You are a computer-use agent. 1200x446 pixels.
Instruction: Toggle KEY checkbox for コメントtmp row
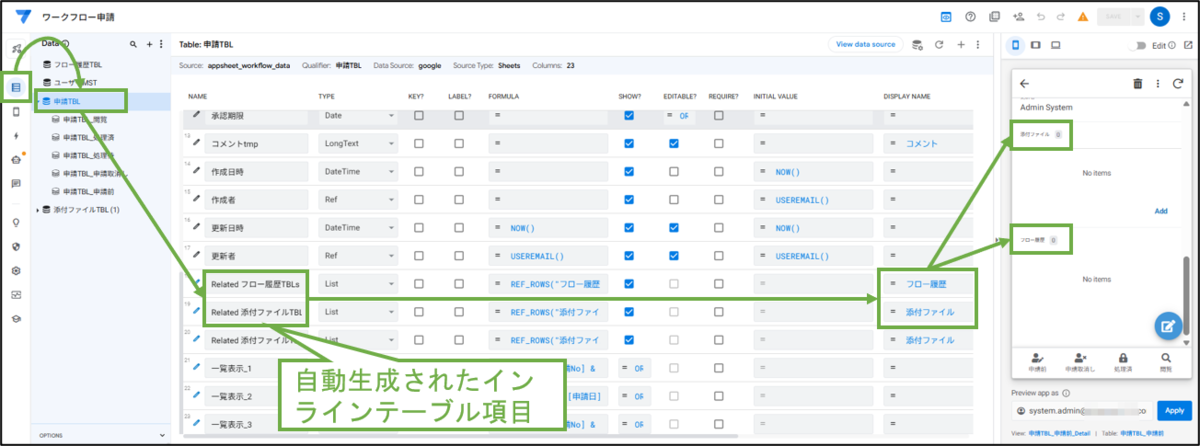click(x=418, y=144)
